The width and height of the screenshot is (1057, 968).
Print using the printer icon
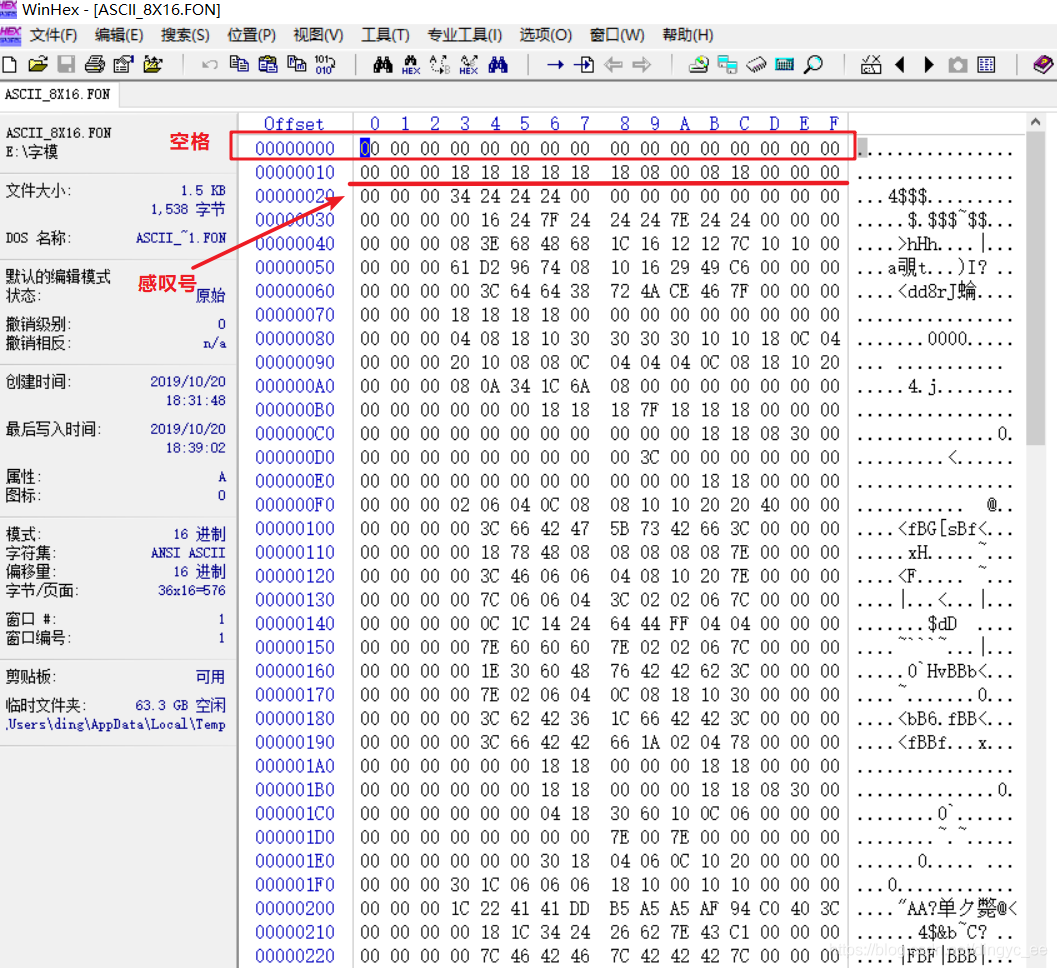click(x=95, y=65)
